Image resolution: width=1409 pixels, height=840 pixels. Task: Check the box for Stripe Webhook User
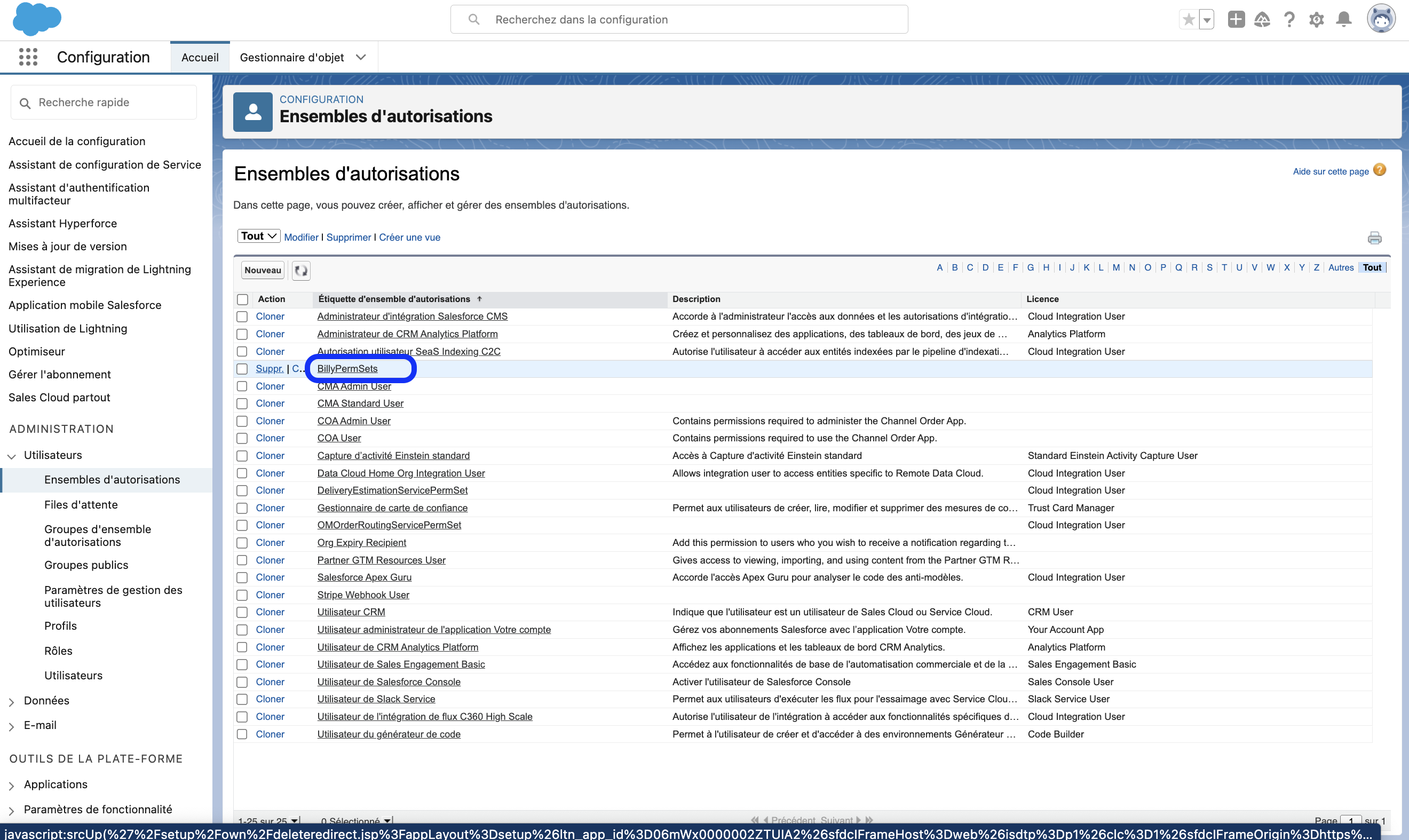click(242, 595)
